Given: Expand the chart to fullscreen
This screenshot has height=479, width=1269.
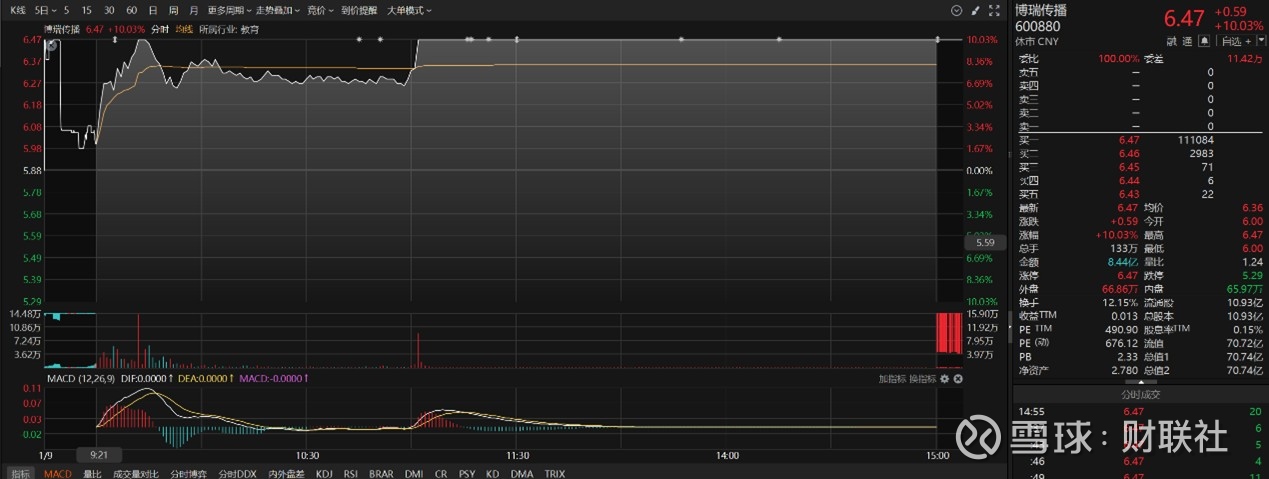Looking at the screenshot, I should click(x=993, y=10).
